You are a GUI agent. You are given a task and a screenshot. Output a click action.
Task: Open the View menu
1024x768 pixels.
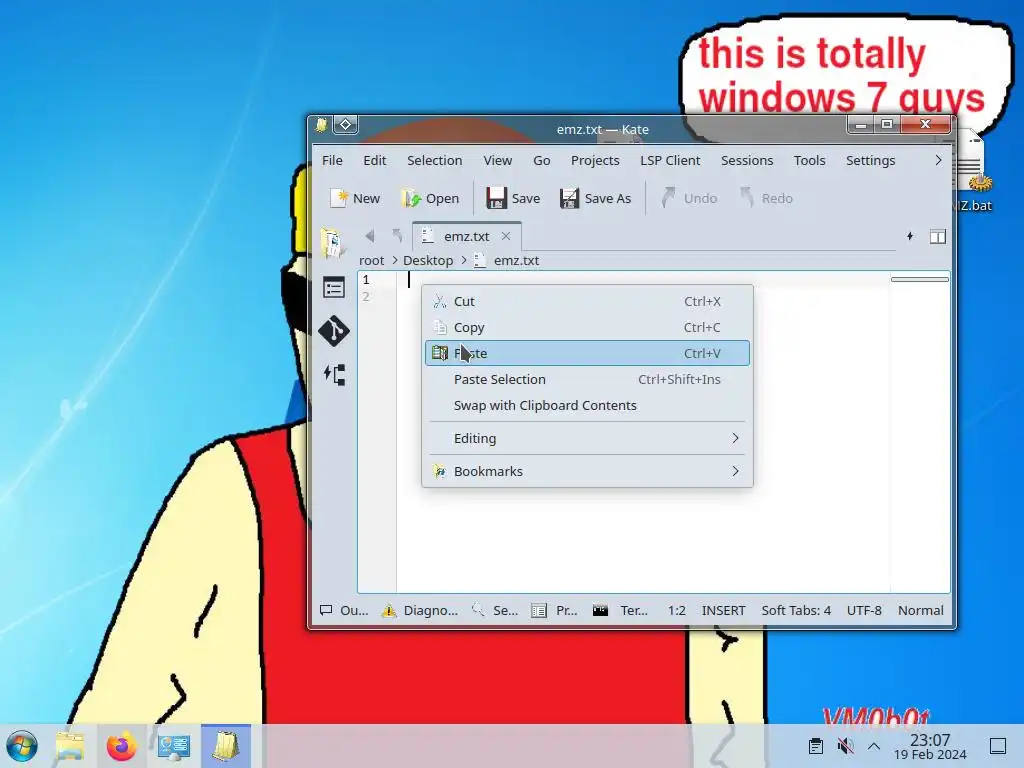[x=498, y=160]
